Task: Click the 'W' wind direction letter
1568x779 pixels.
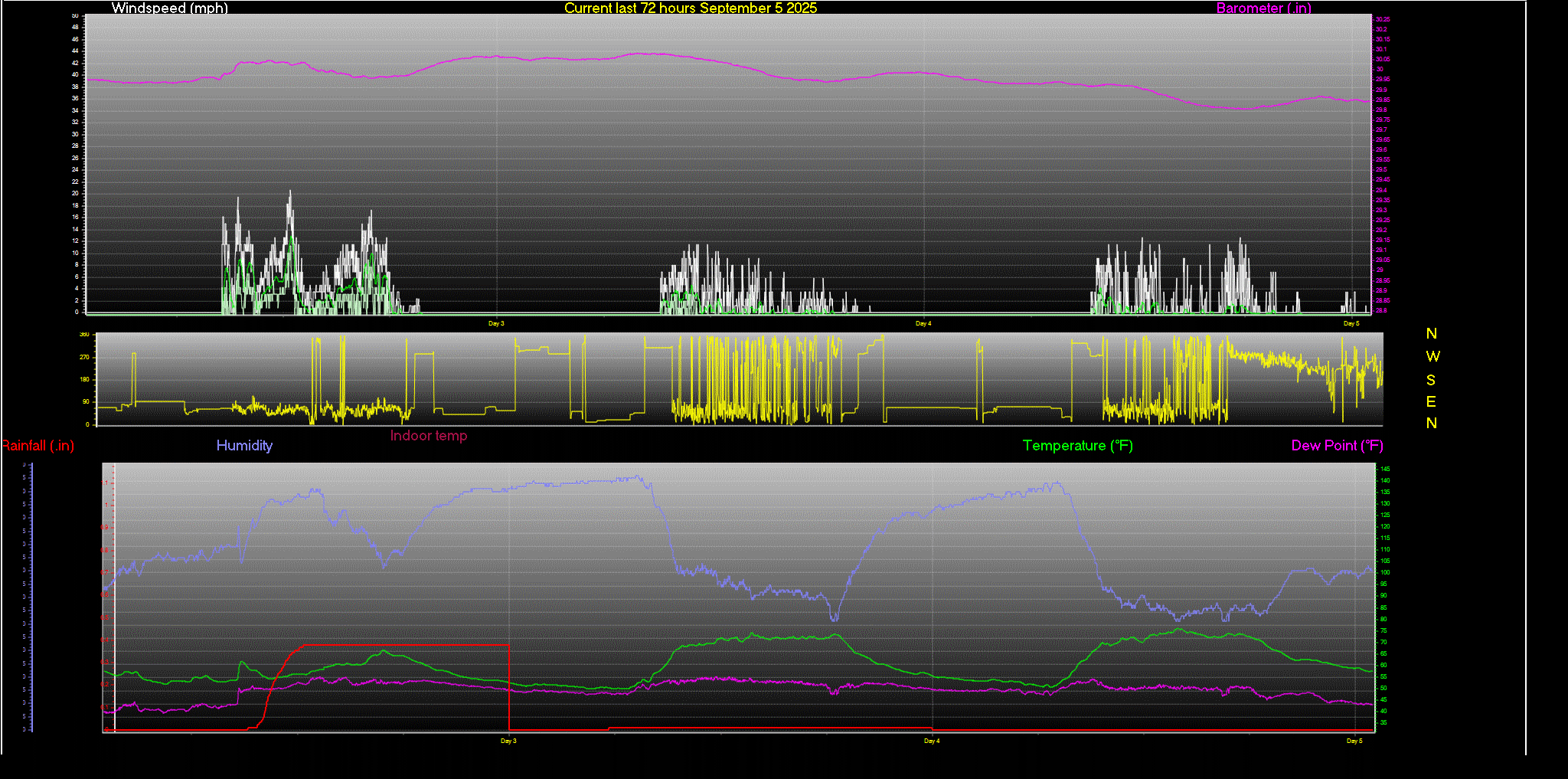Action: tap(1432, 356)
